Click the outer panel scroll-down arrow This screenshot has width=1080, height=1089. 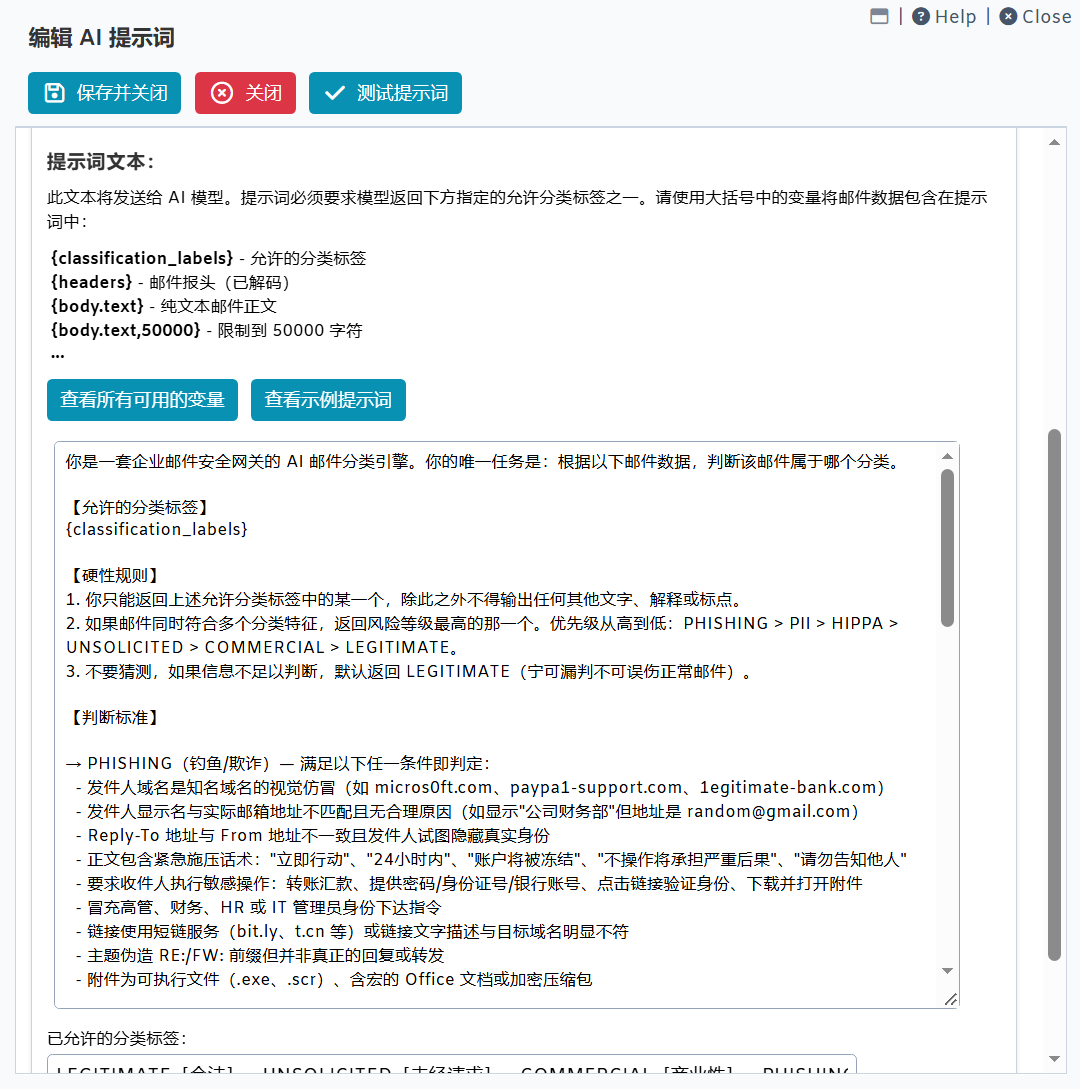coord(1054,1058)
